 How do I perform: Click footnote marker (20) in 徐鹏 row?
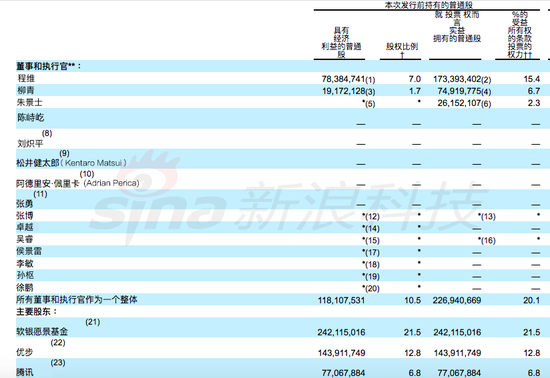[372, 289]
